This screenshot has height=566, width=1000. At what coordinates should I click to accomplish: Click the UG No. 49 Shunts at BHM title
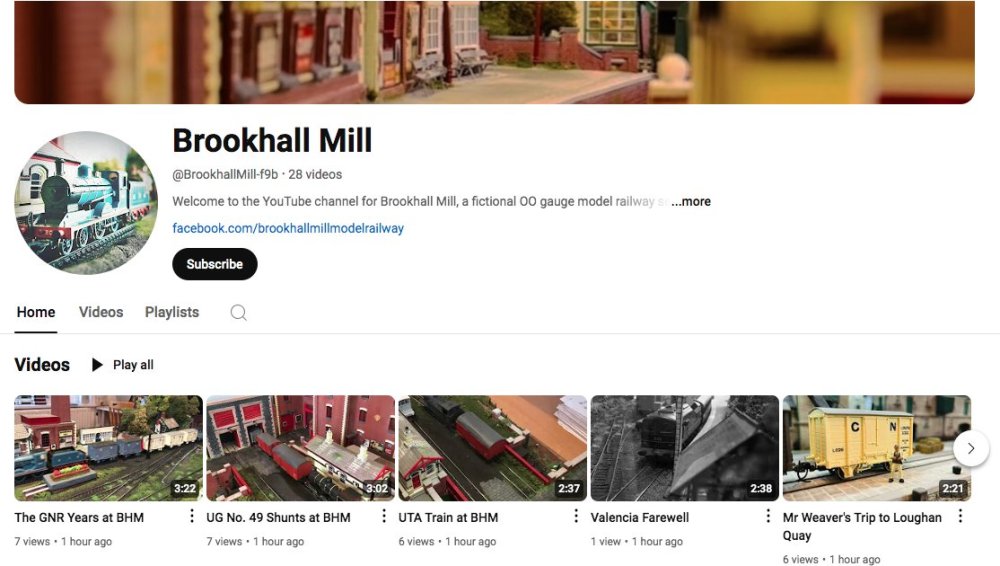278,518
